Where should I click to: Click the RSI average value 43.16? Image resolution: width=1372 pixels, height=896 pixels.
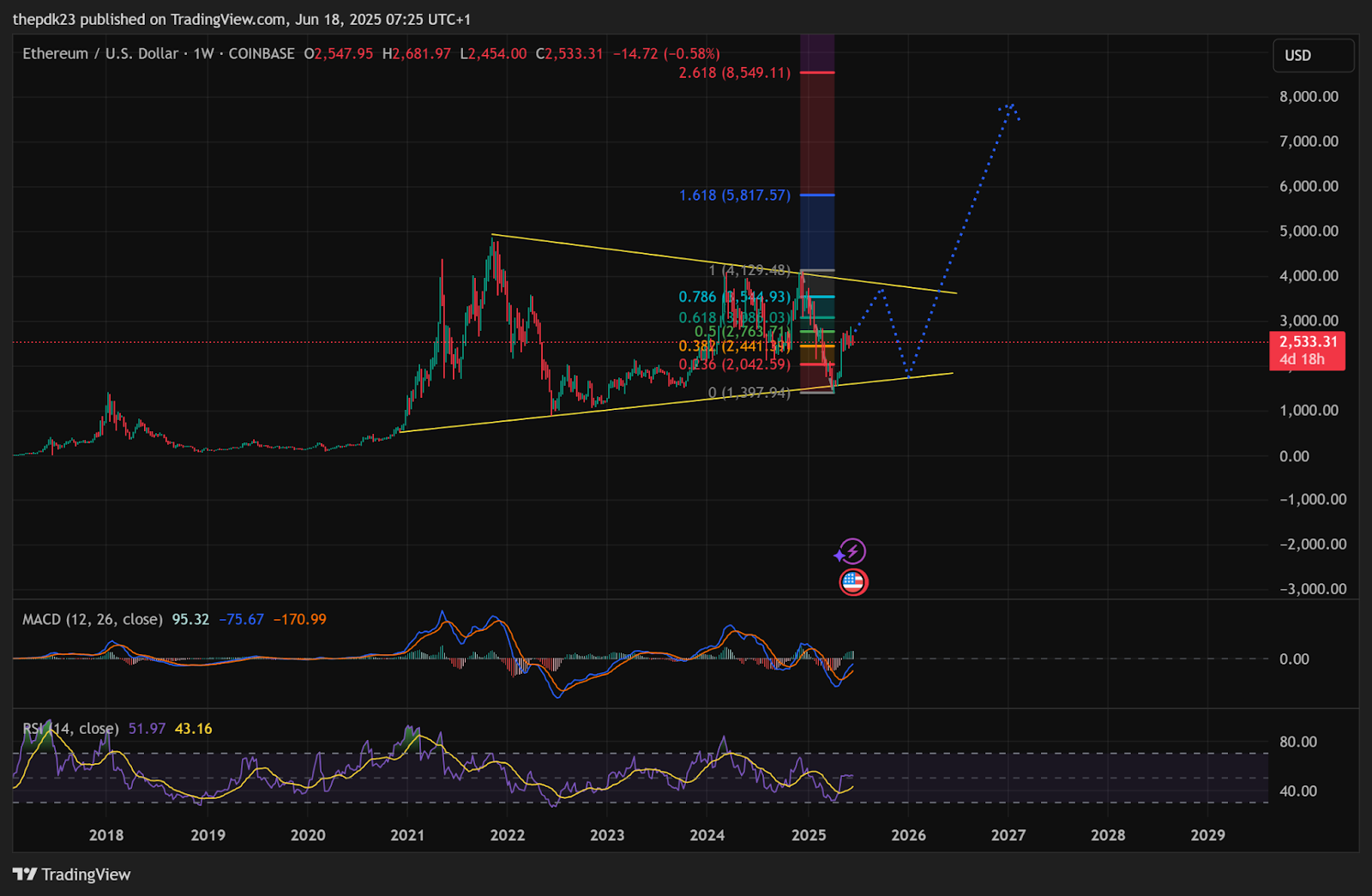point(193,729)
